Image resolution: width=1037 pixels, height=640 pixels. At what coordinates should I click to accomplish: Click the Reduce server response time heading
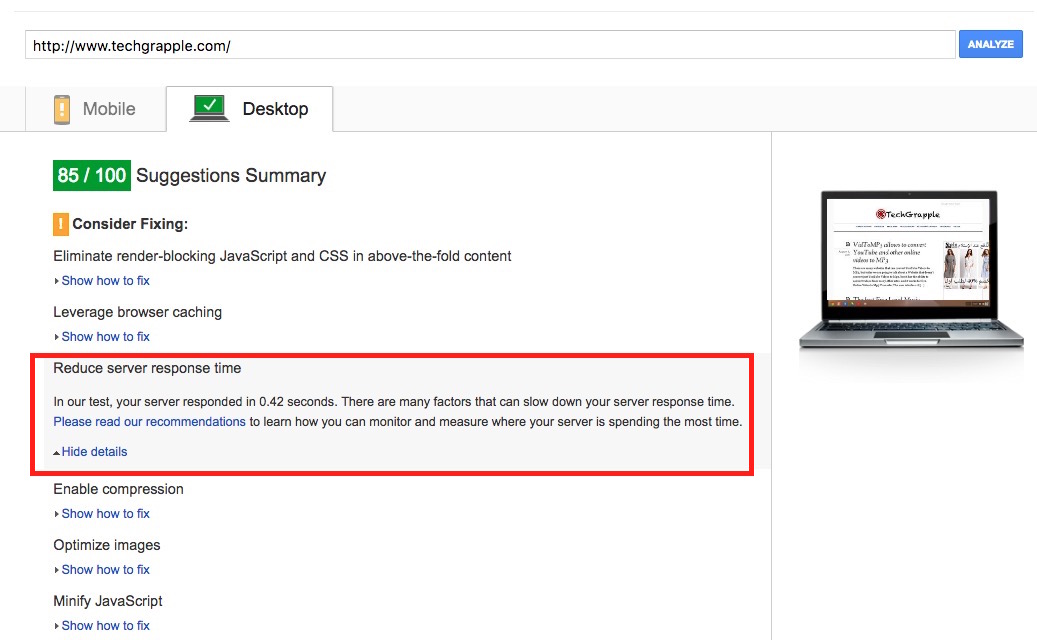147,368
